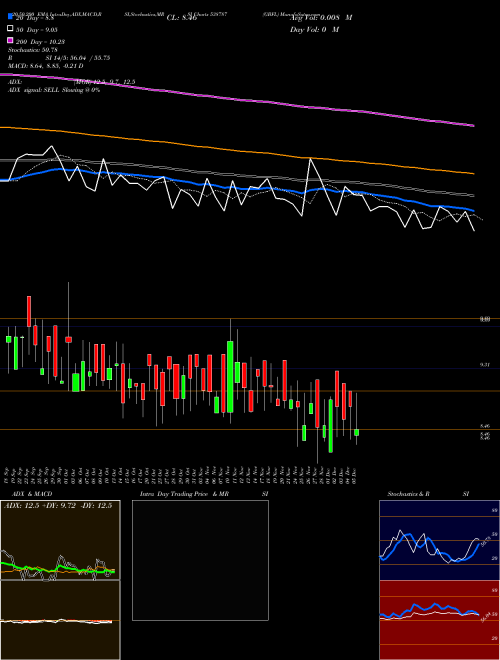500x660 pixels.
Task: Select the '50 Day - 9.03' legend text
Action: pyautogui.click(x=37, y=29)
